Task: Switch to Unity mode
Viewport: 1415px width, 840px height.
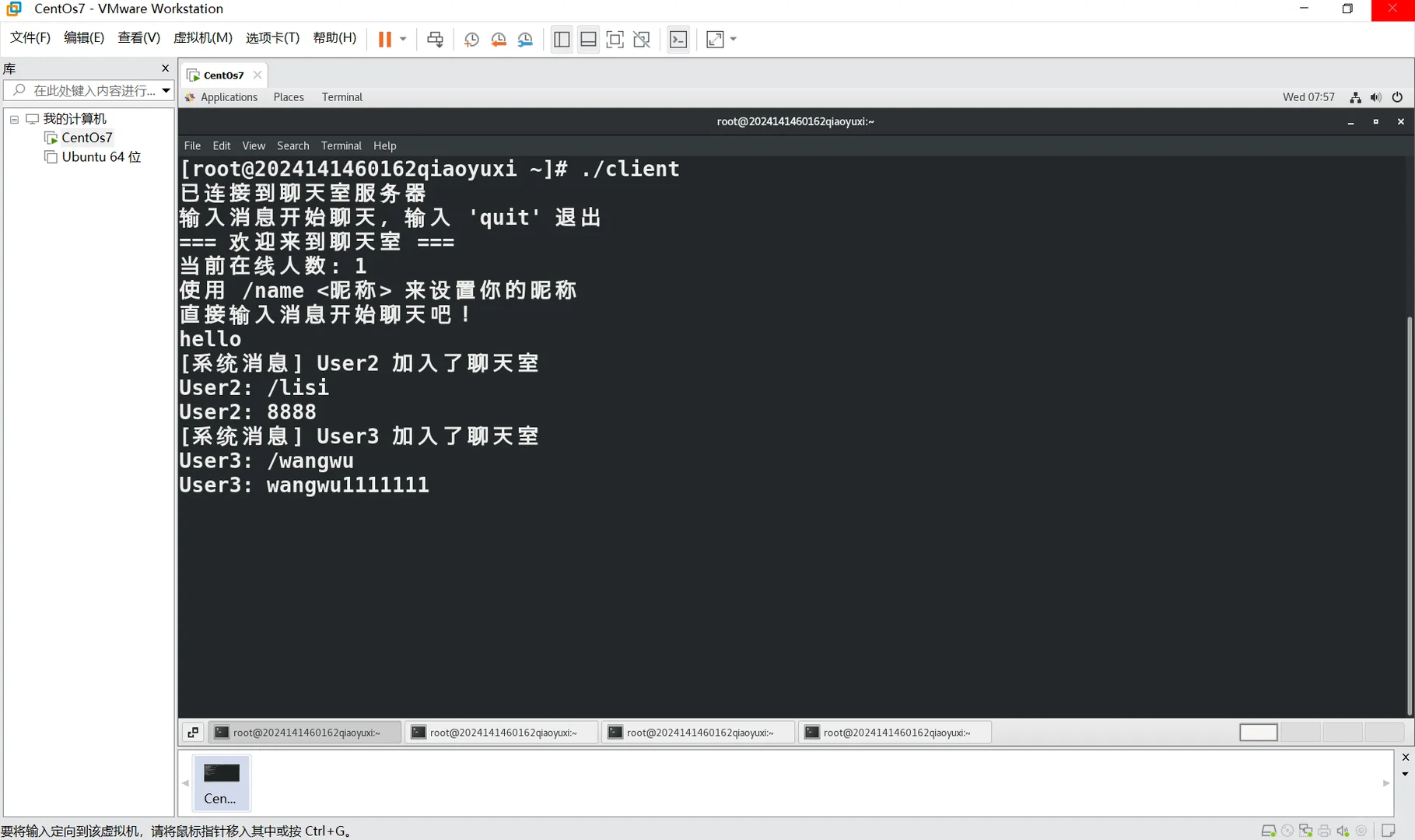Action: coord(642,40)
